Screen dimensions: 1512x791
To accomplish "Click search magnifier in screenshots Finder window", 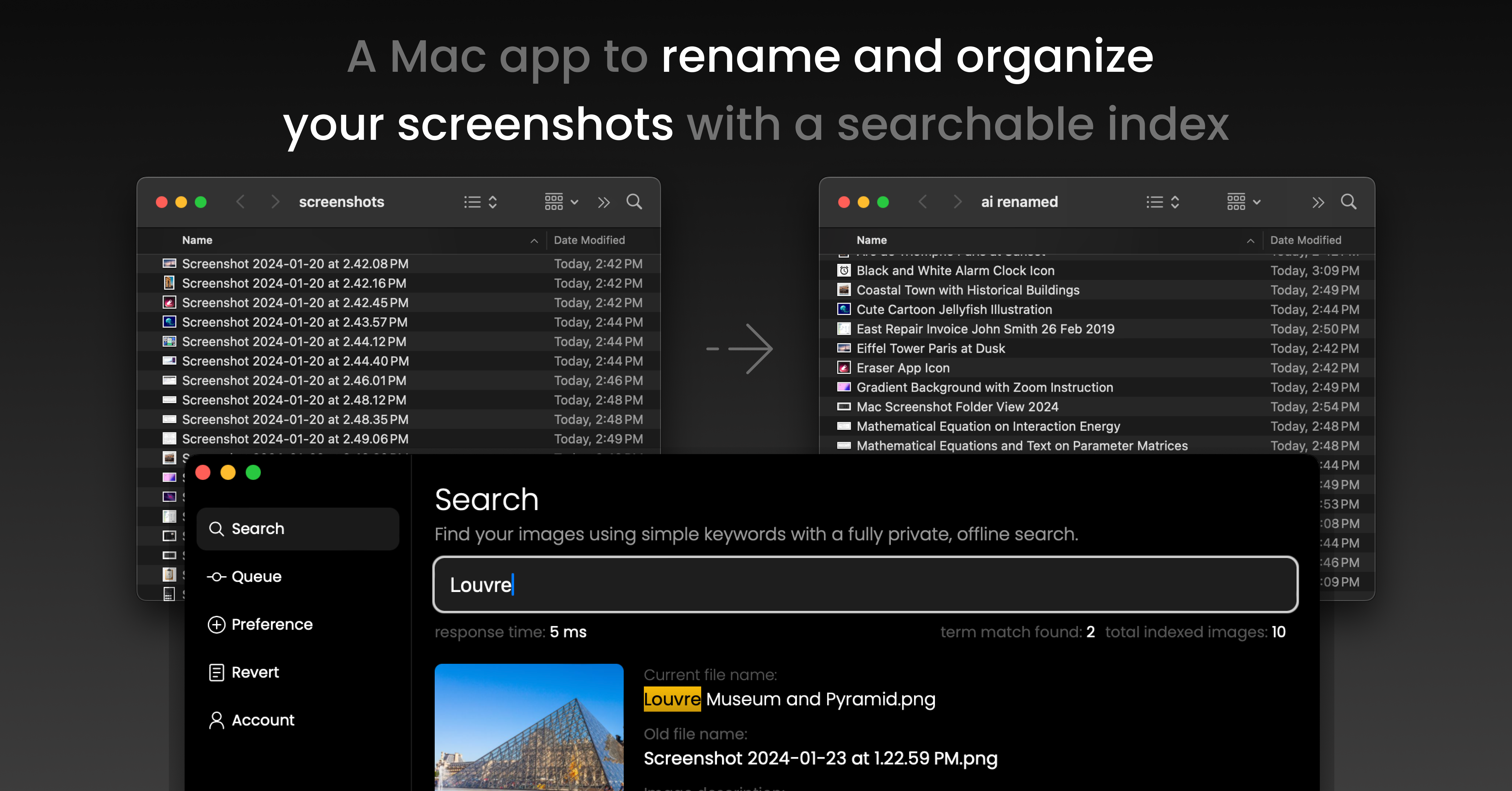I will click(x=634, y=202).
